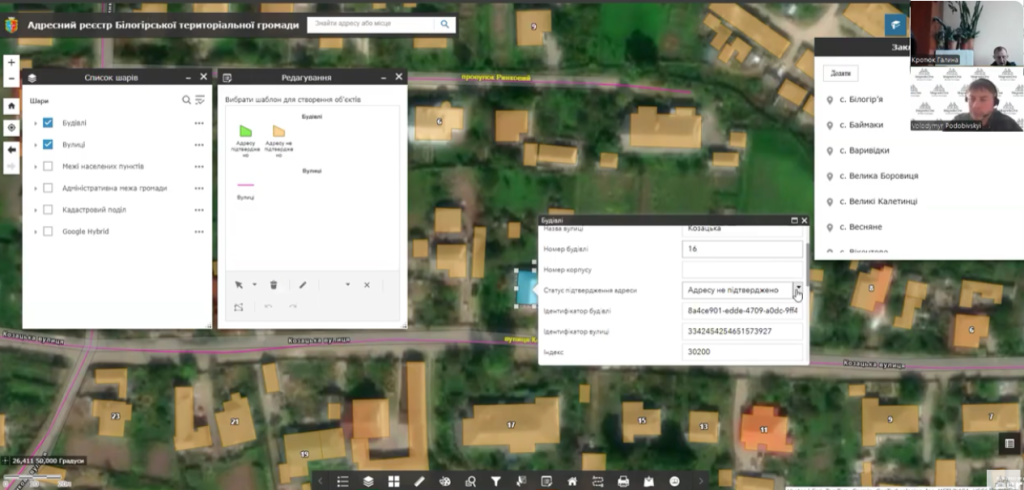
Task: Open the address status dropdown
Action: [x=799, y=290]
